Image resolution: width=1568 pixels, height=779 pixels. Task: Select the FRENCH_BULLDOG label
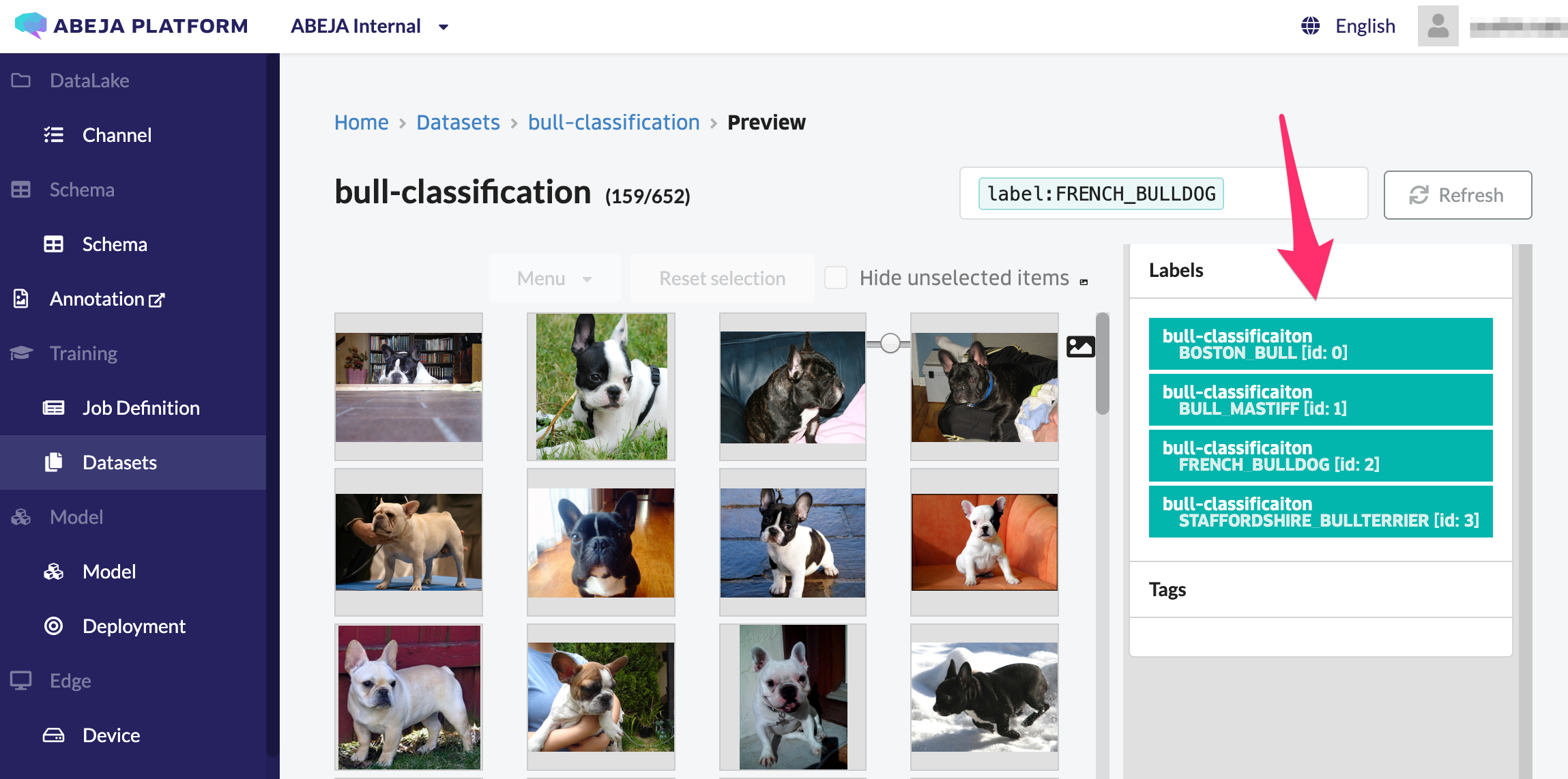click(x=1320, y=456)
